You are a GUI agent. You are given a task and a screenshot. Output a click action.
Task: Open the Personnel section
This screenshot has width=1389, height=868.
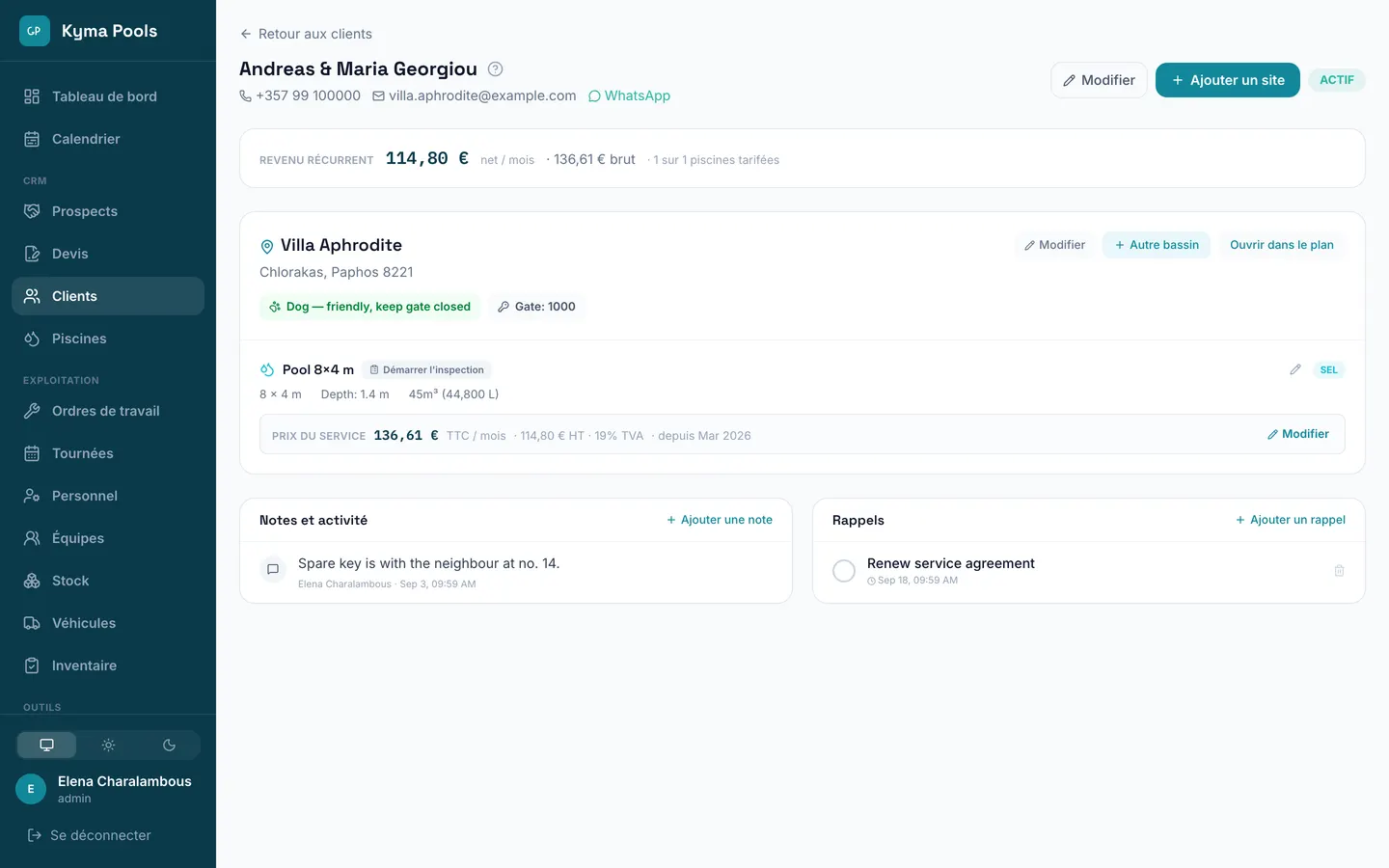[108, 496]
